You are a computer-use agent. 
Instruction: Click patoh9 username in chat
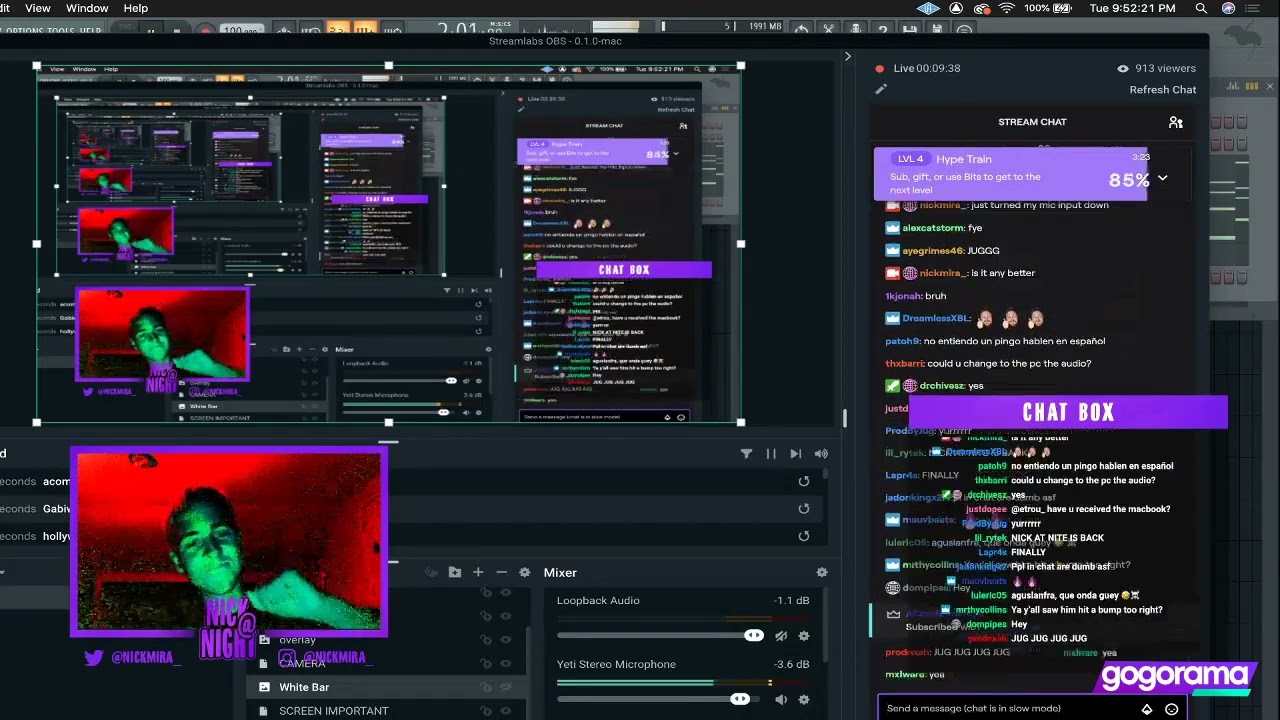click(902, 341)
